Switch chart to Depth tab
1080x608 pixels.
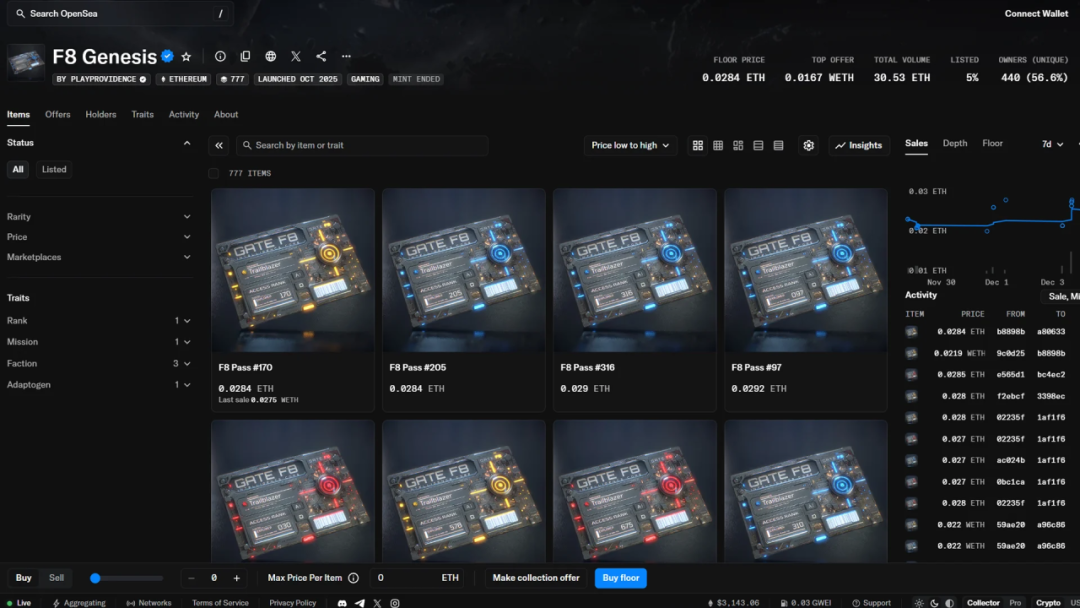tap(955, 143)
